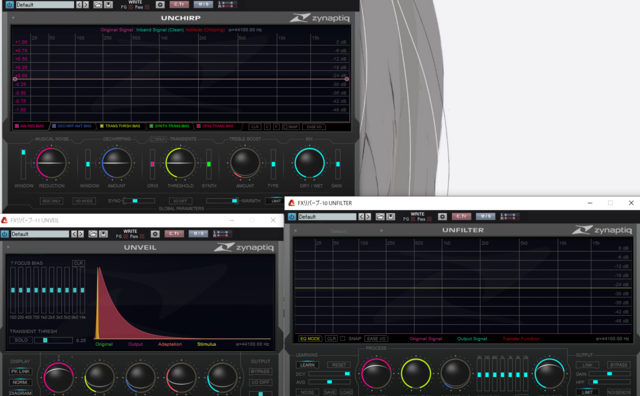Select previous preset arrow in UNCHIRP window
This screenshot has height=396, width=640.
point(79,4)
